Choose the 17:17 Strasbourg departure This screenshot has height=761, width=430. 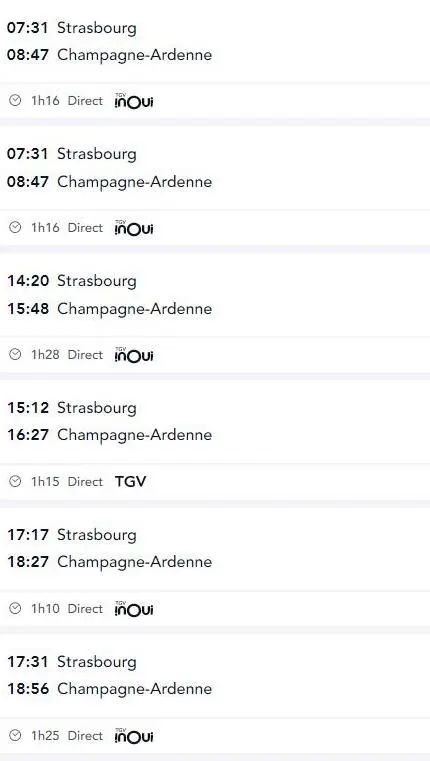72,535
